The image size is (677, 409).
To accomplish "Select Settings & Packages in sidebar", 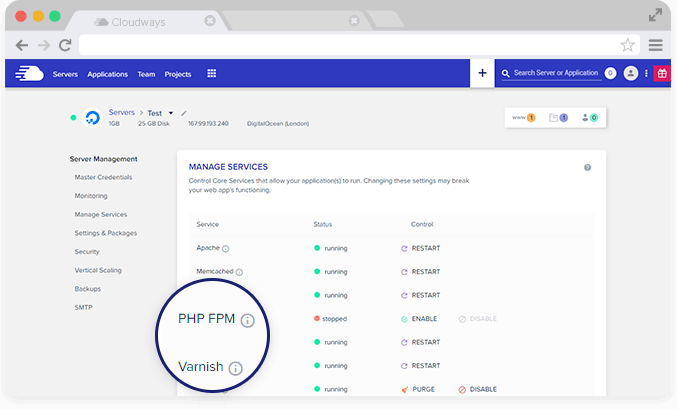I will [105, 233].
